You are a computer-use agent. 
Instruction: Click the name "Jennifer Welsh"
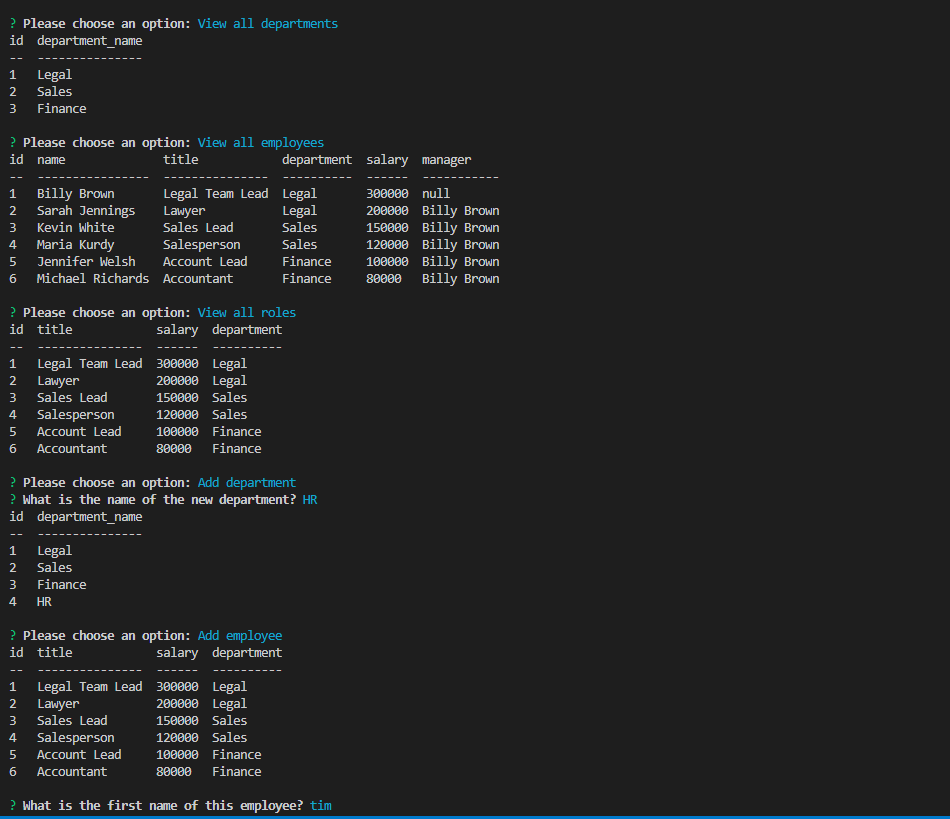(86, 262)
